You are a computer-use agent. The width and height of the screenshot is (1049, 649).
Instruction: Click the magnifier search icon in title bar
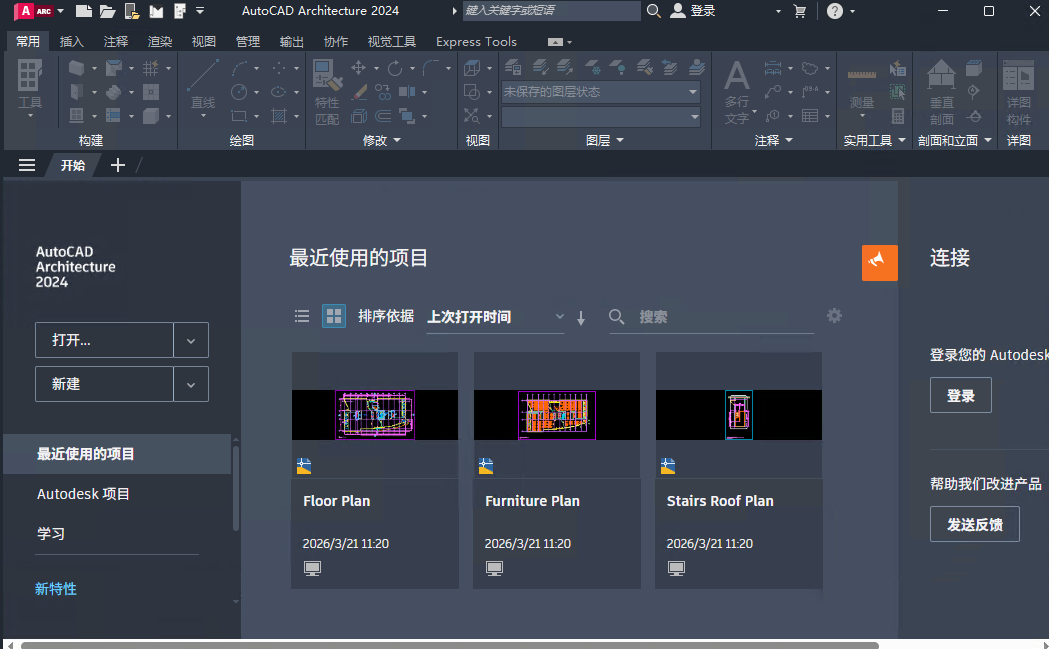pyautogui.click(x=654, y=11)
